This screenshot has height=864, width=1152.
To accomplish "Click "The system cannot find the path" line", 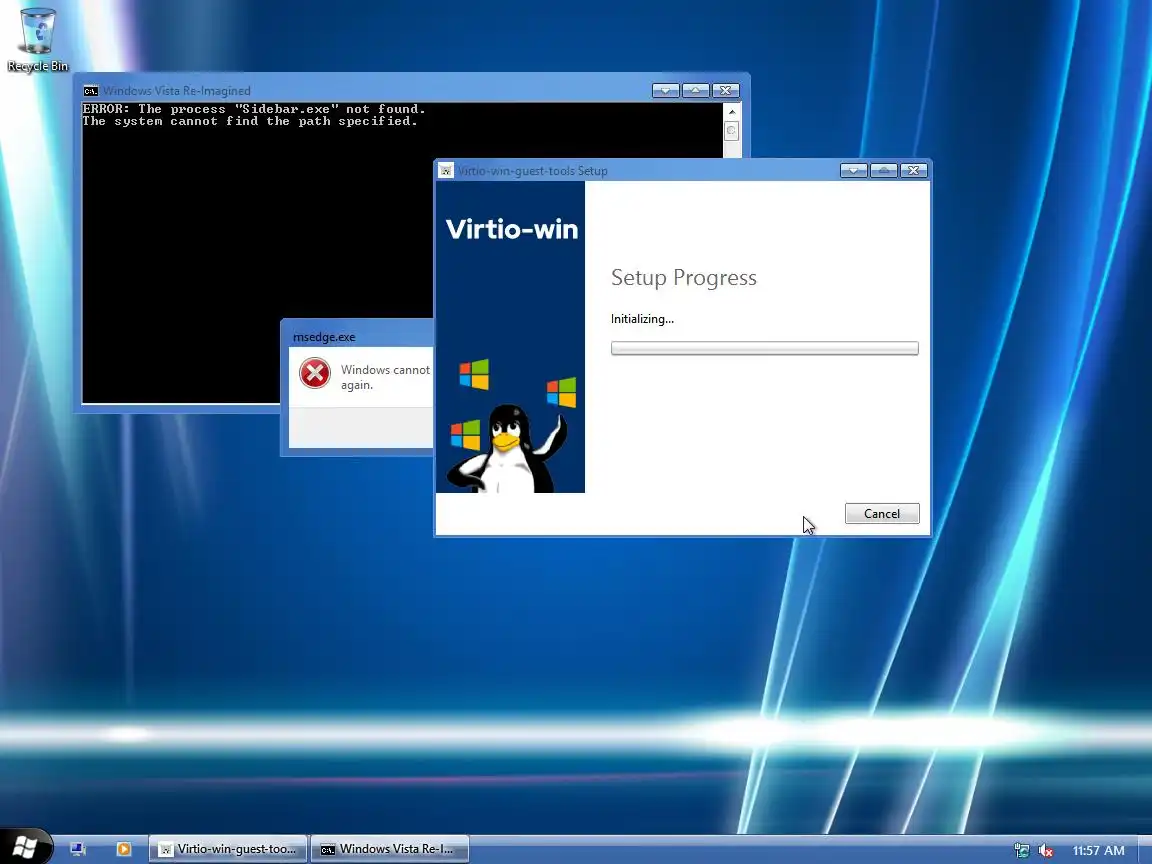I will pos(250,121).
